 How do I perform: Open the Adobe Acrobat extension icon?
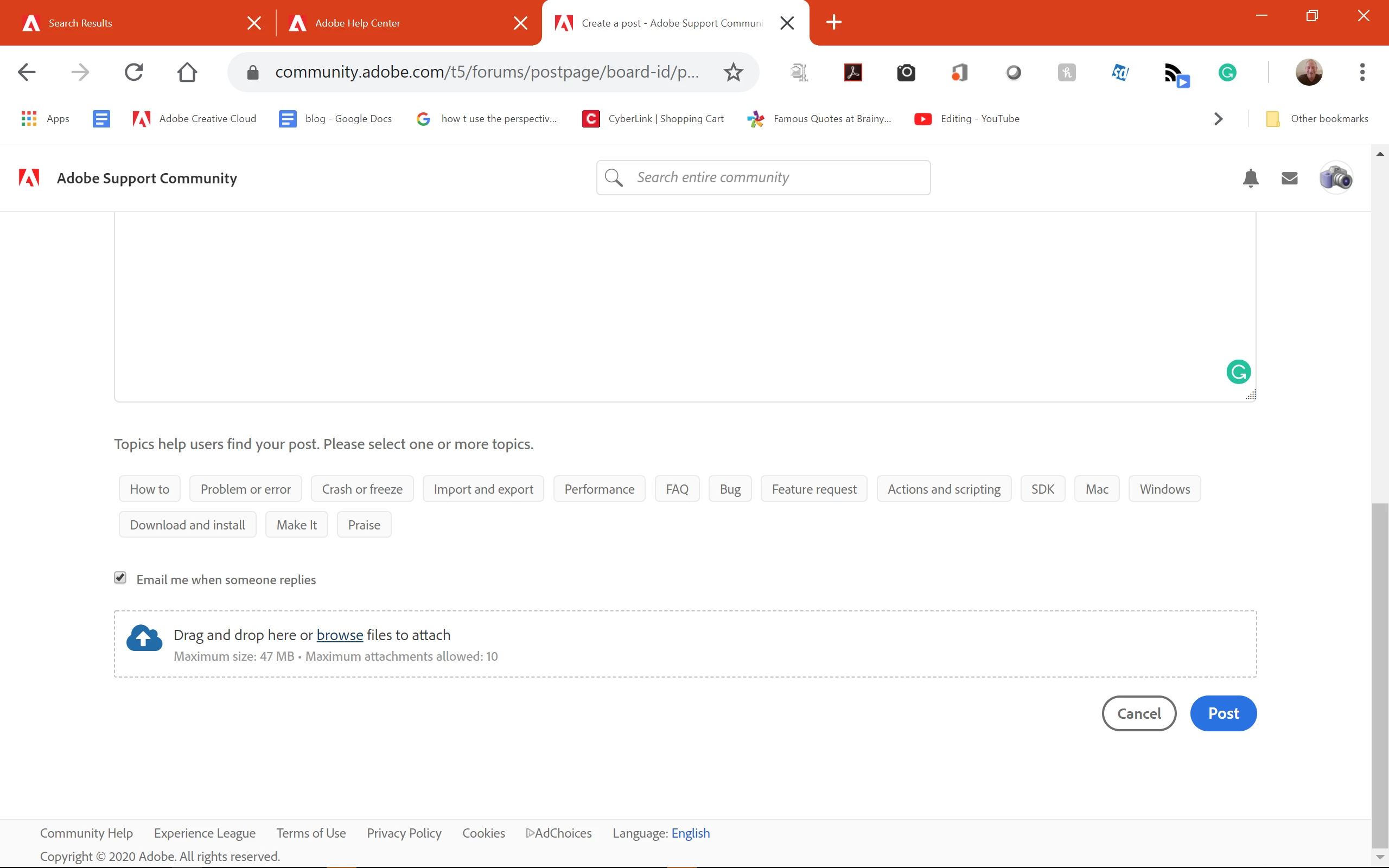(852, 72)
